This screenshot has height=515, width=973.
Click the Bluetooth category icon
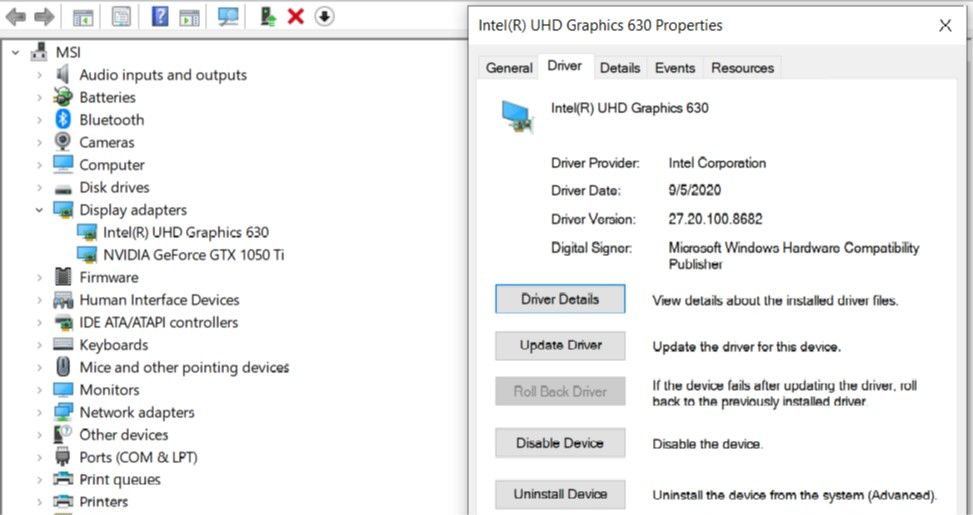[63, 119]
